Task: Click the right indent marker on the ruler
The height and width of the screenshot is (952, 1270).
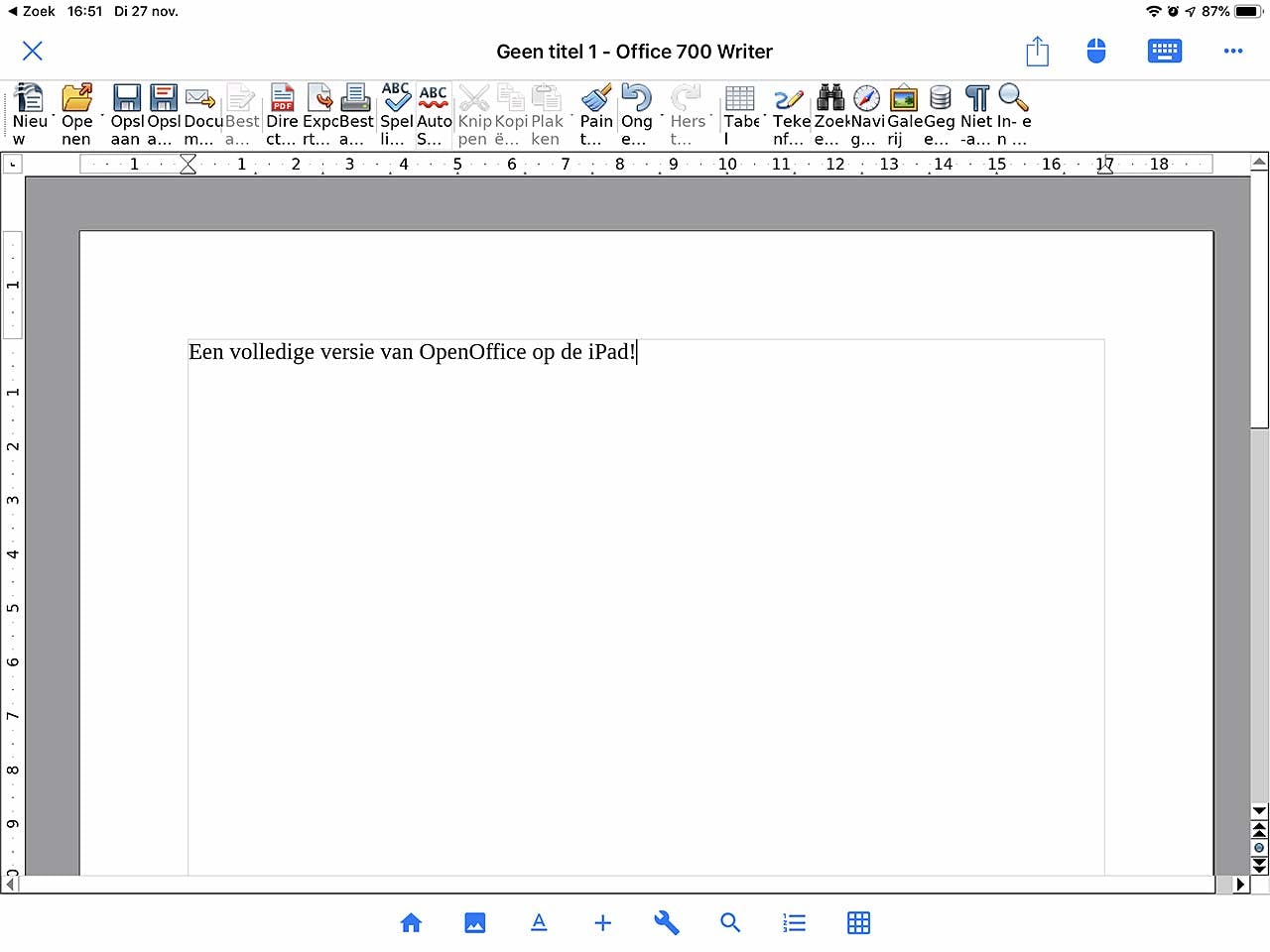Action: 1104,167
